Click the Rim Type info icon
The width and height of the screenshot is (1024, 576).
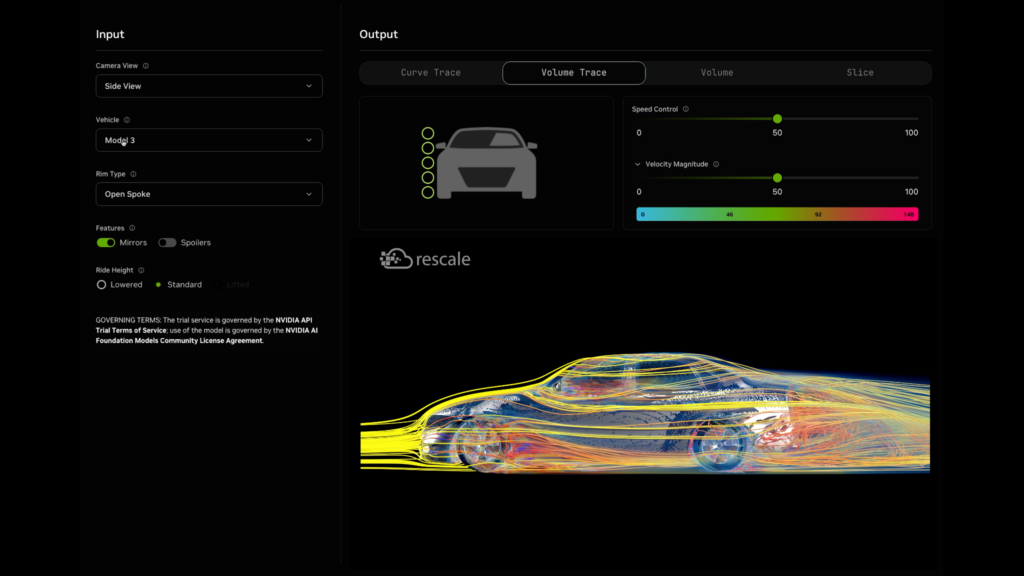coord(133,174)
